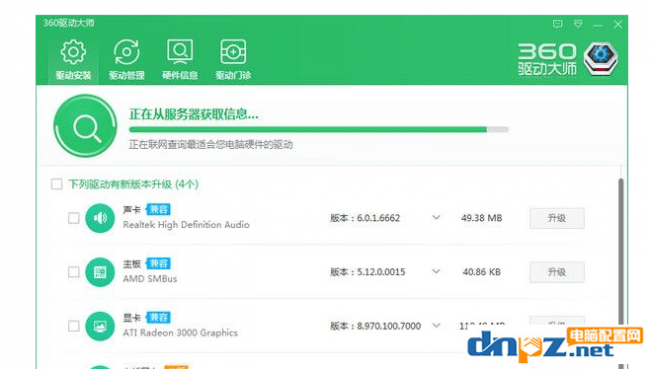Click the 下列驱动有新版本升级 (4个) heading
The image size is (650, 369).
(x=133, y=184)
